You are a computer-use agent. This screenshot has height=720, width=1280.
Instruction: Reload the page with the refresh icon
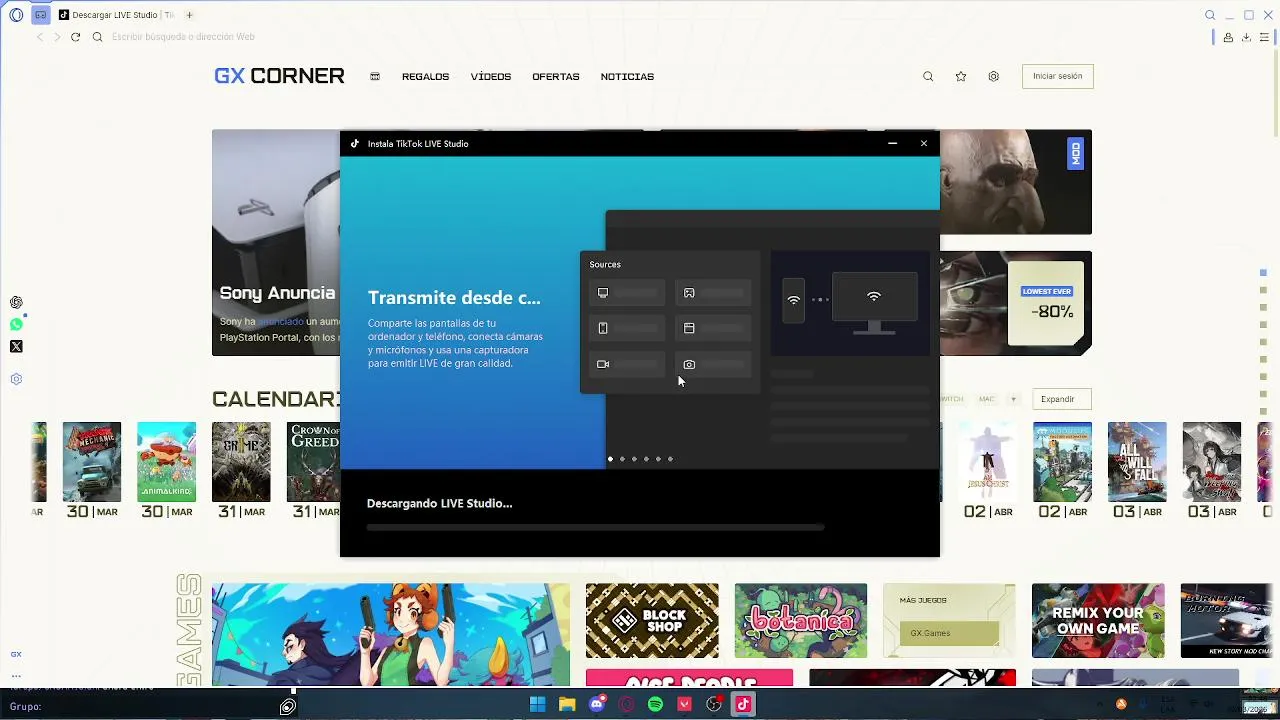click(x=75, y=37)
